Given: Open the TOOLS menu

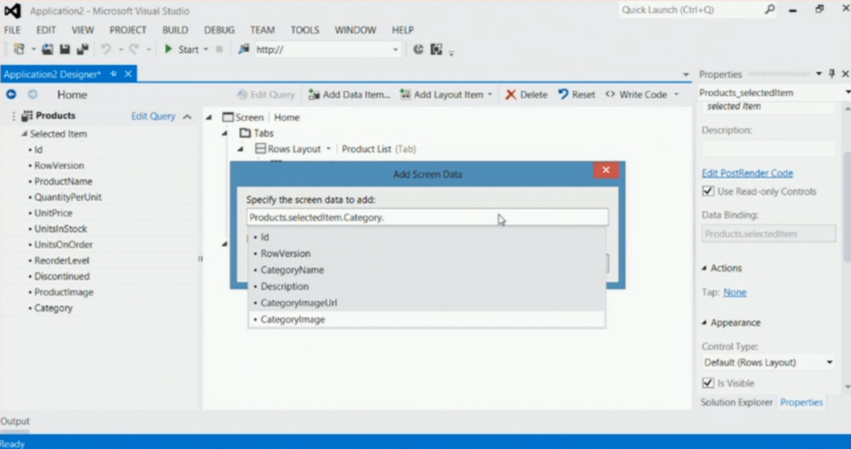Looking at the screenshot, I should coord(304,30).
